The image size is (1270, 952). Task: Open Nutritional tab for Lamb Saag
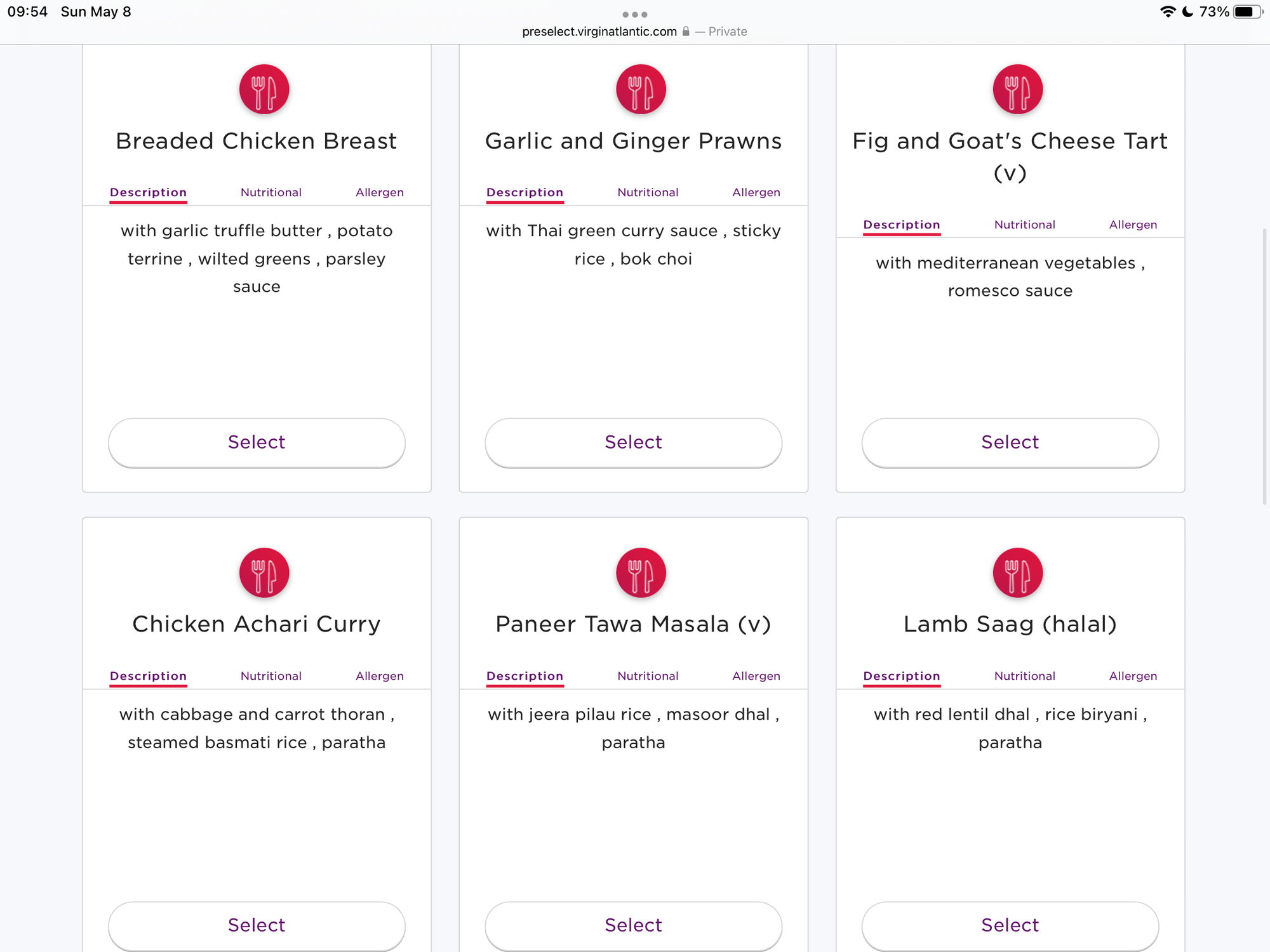click(x=1024, y=676)
